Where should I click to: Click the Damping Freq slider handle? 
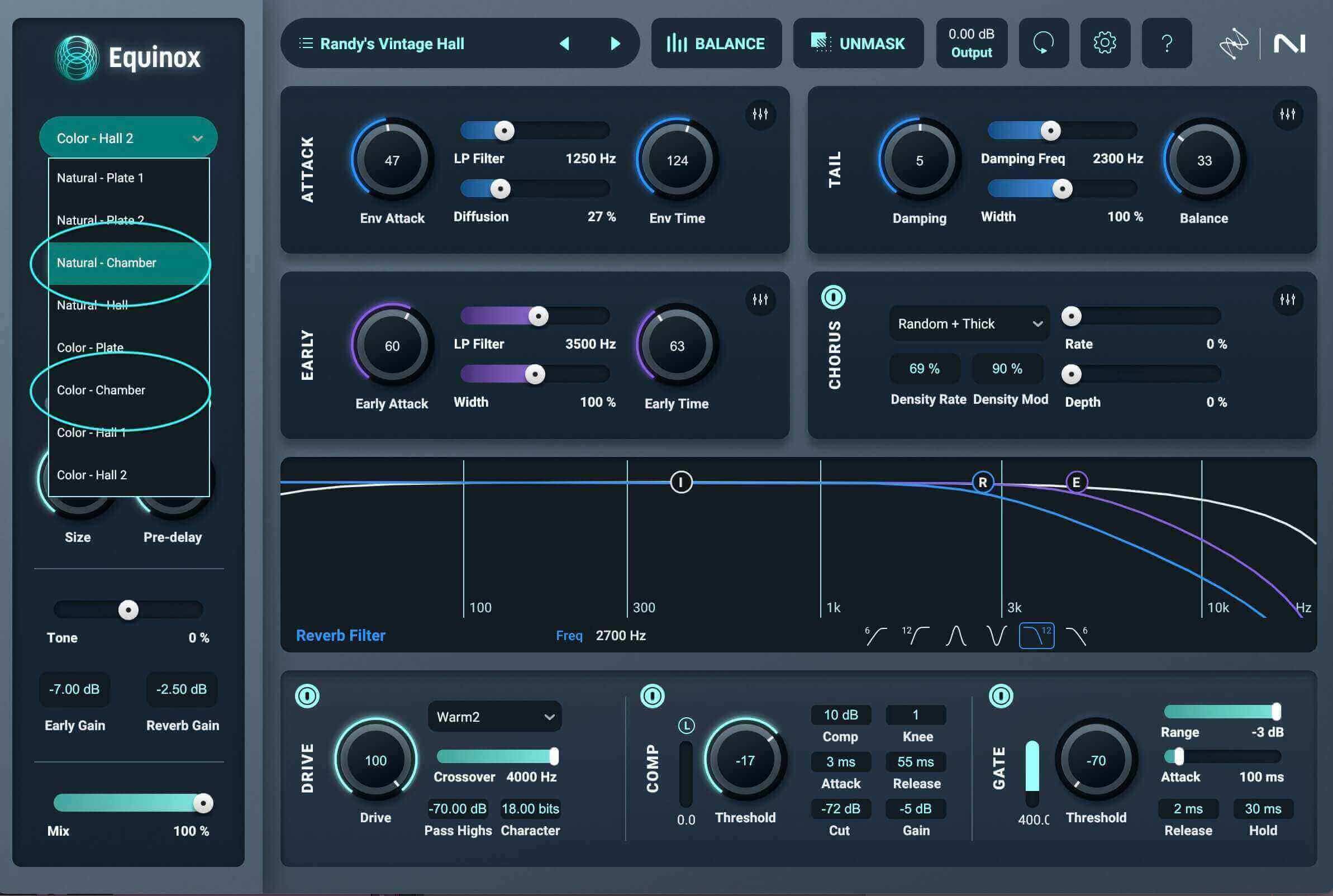1050,131
